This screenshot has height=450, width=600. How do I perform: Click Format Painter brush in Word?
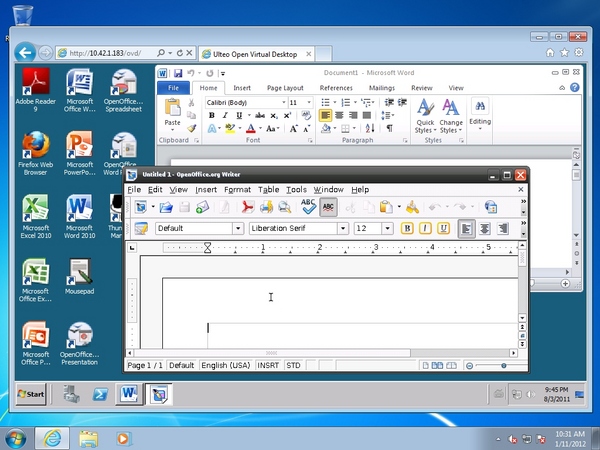[x=192, y=129]
